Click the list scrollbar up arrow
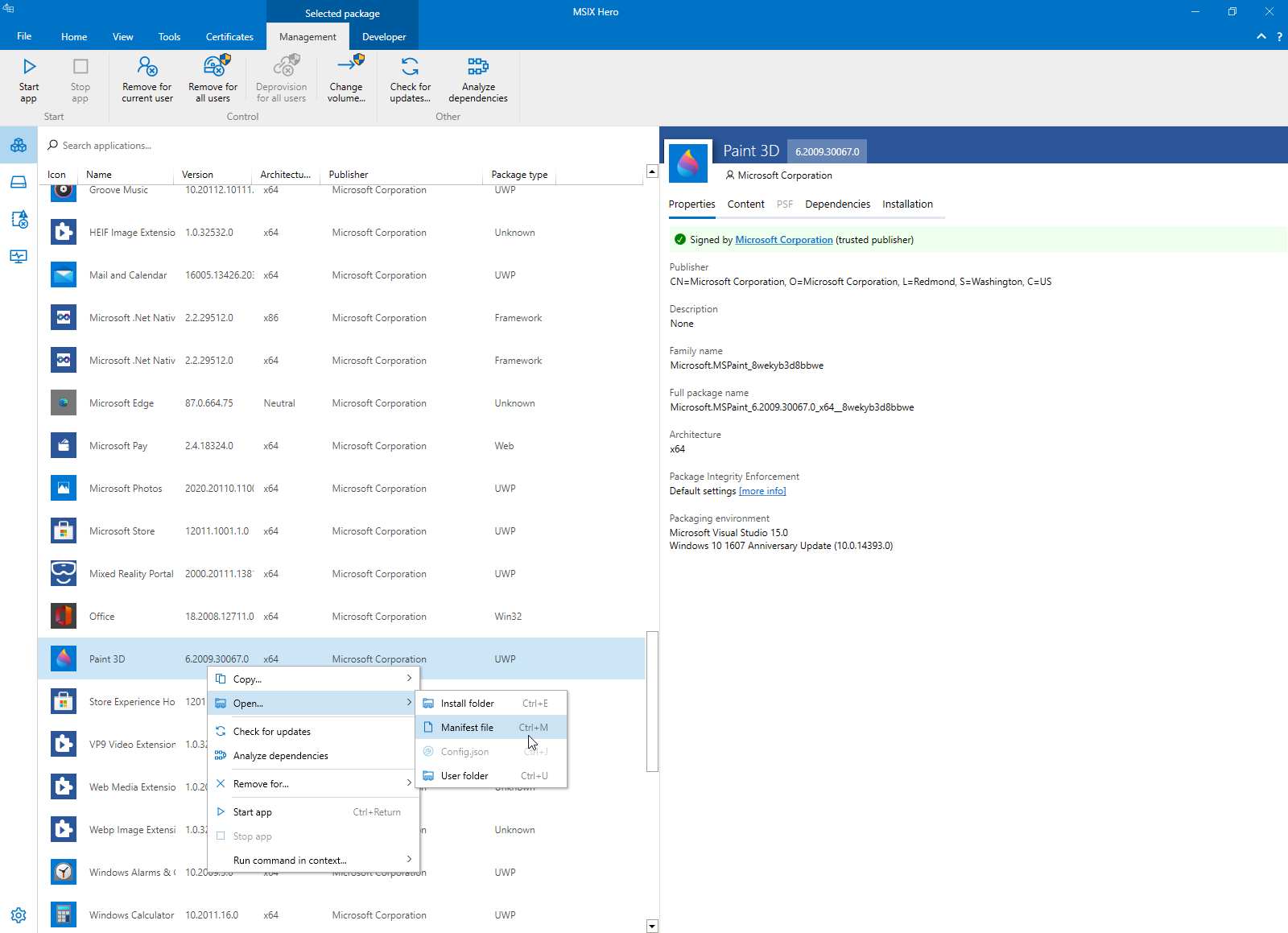This screenshot has width=1288, height=933. [x=652, y=171]
